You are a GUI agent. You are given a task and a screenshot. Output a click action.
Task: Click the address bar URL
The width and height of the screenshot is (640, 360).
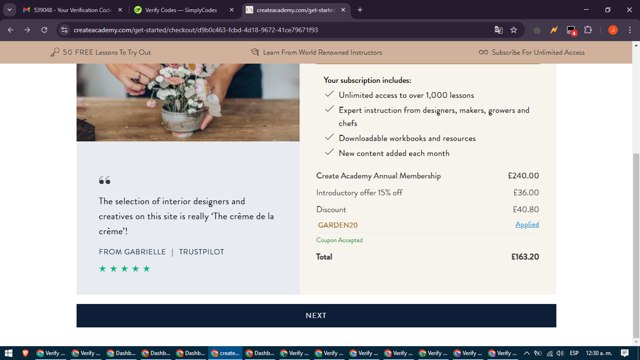tap(196, 30)
